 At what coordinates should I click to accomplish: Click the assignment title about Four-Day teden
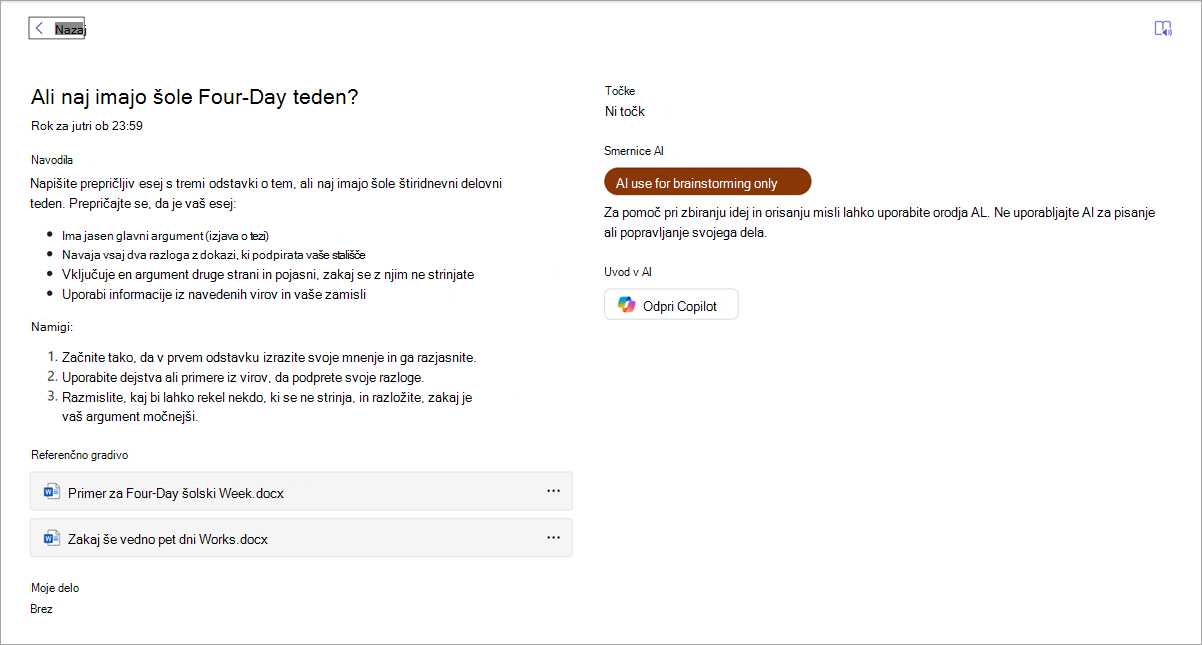click(194, 97)
